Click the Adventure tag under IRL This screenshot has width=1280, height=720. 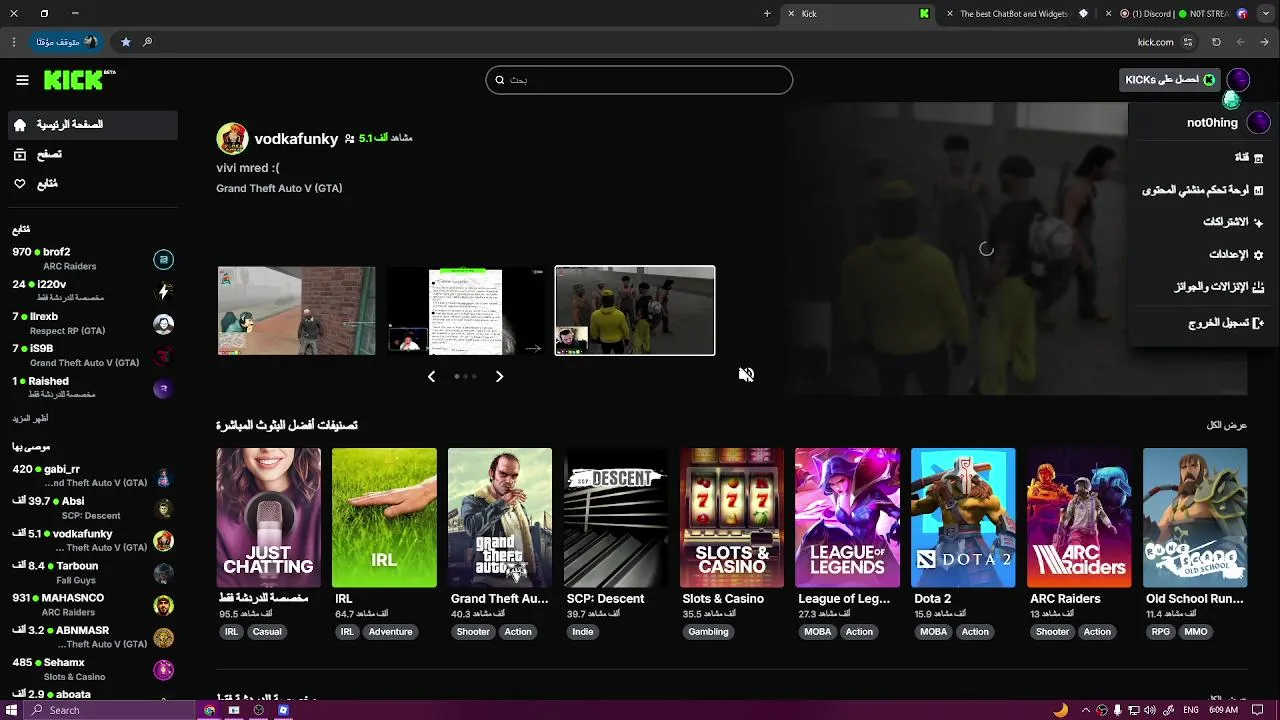click(x=390, y=632)
